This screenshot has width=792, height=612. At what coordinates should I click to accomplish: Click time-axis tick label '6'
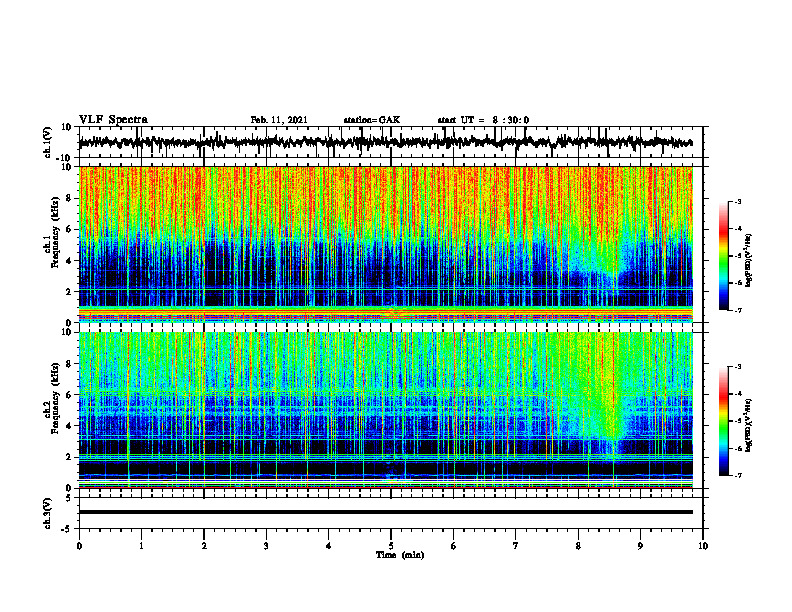[453, 546]
